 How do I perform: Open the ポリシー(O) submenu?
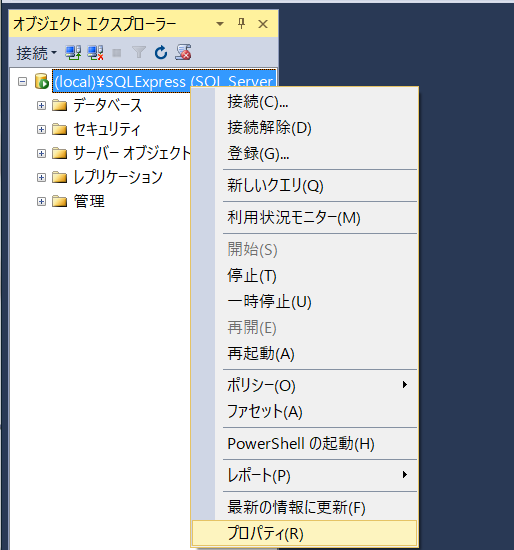[x=305, y=385]
